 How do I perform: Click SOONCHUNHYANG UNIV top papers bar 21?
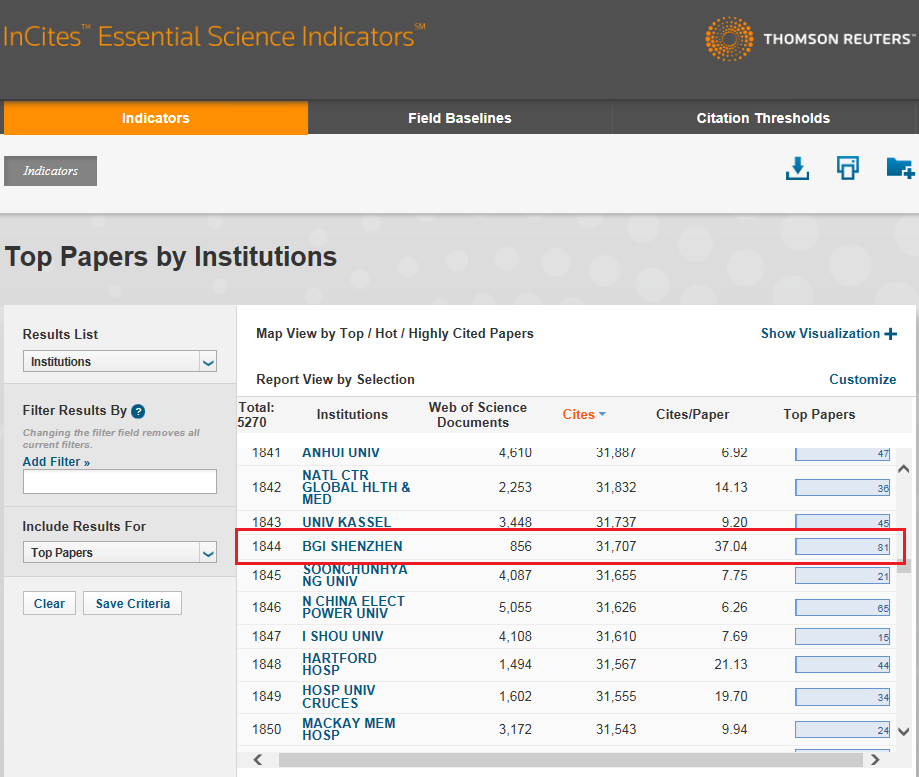(x=842, y=575)
